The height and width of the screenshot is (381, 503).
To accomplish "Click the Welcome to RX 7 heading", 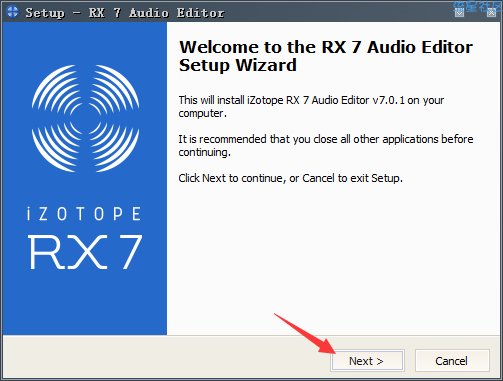I will point(326,47).
